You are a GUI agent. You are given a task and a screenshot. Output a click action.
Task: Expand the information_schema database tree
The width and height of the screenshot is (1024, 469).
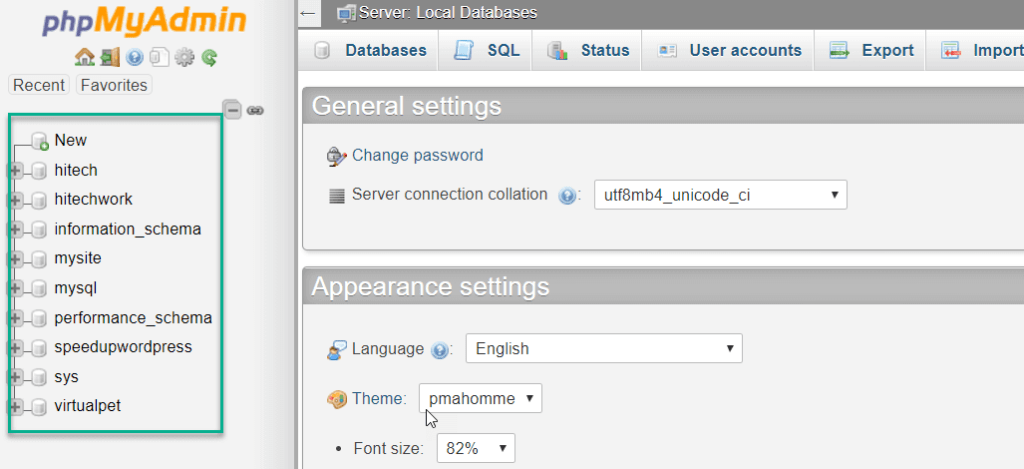click(x=15, y=230)
